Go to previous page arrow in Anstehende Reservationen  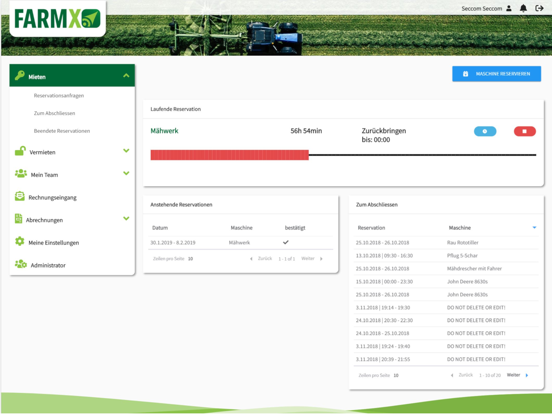pos(251,259)
